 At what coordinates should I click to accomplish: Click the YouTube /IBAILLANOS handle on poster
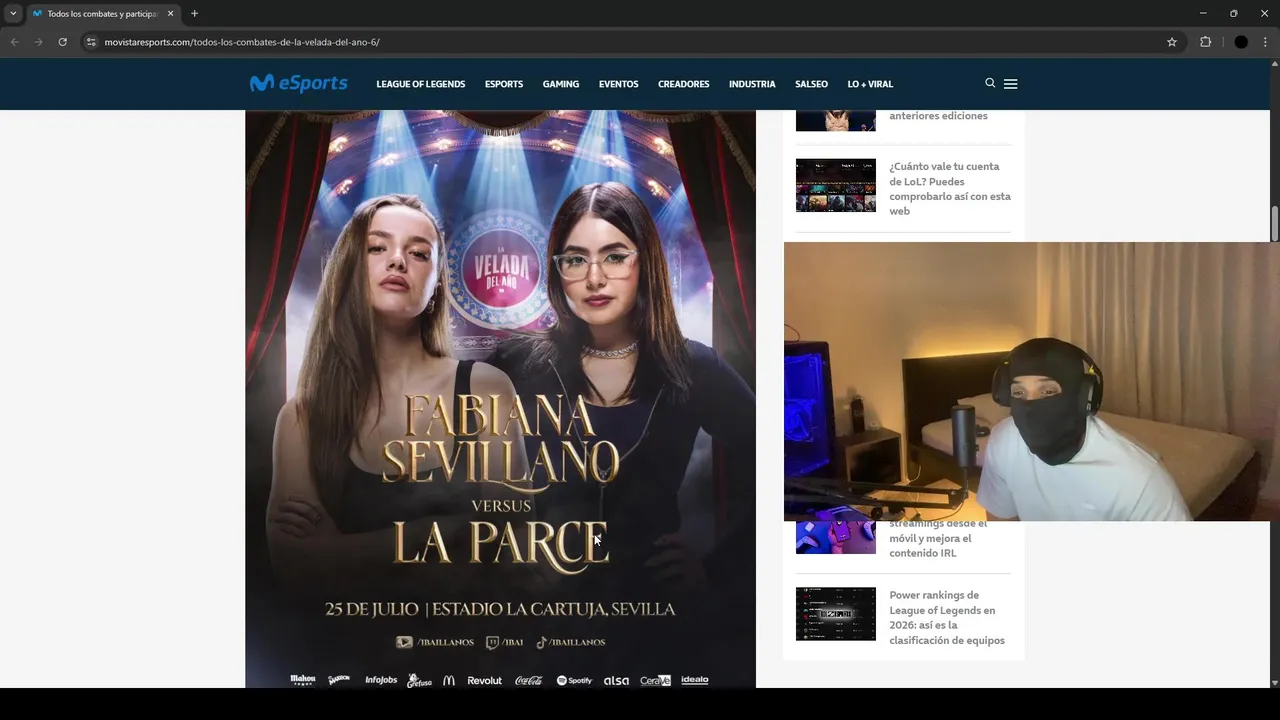point(435,642)
